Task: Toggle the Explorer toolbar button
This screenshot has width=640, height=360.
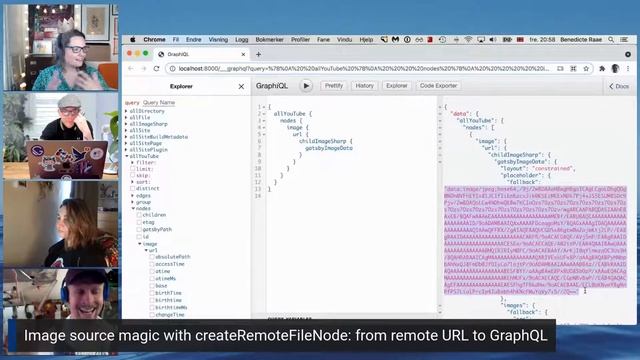Action: [397, 86]
